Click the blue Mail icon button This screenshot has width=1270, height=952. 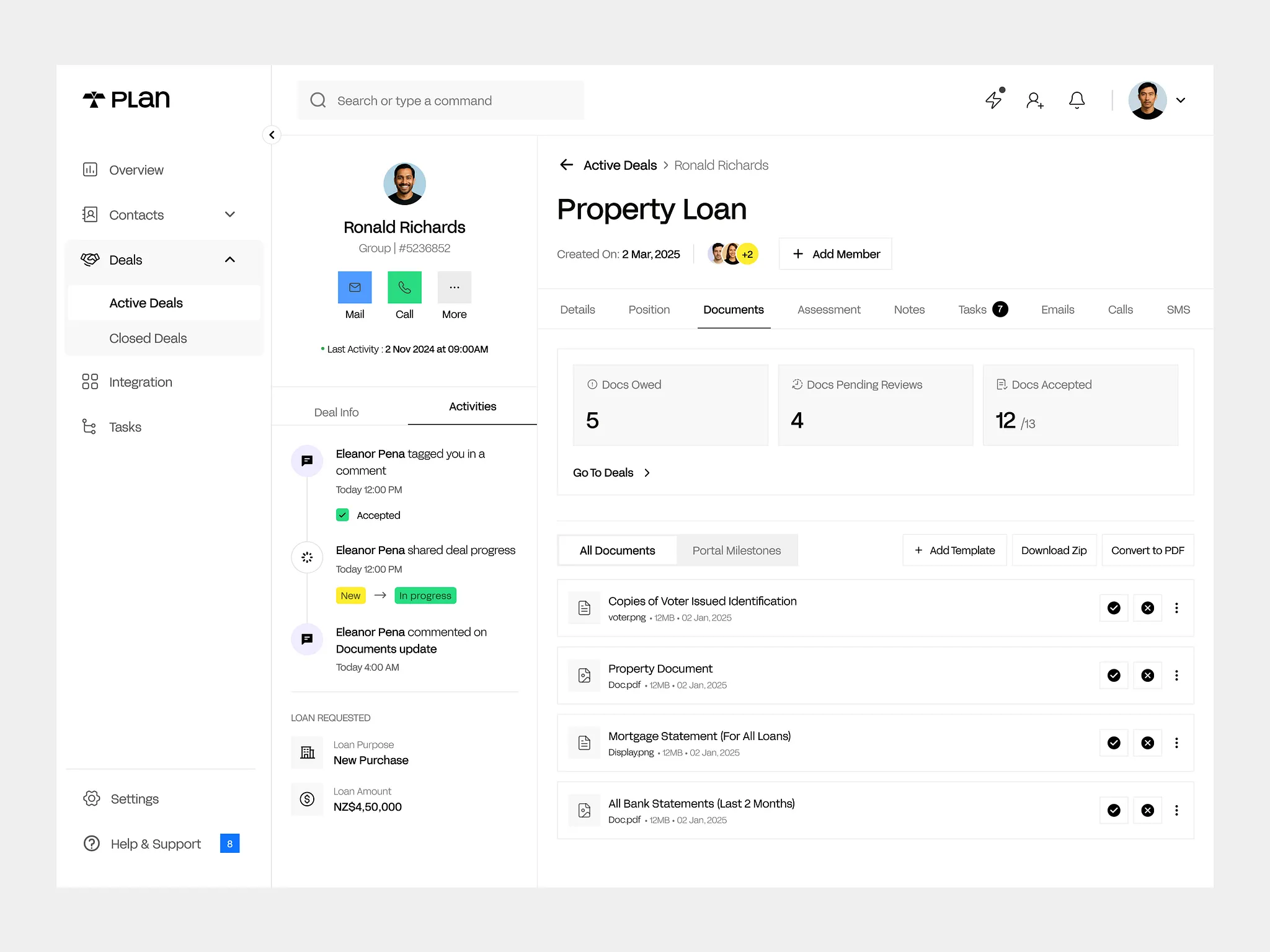[x=355, y=288]
